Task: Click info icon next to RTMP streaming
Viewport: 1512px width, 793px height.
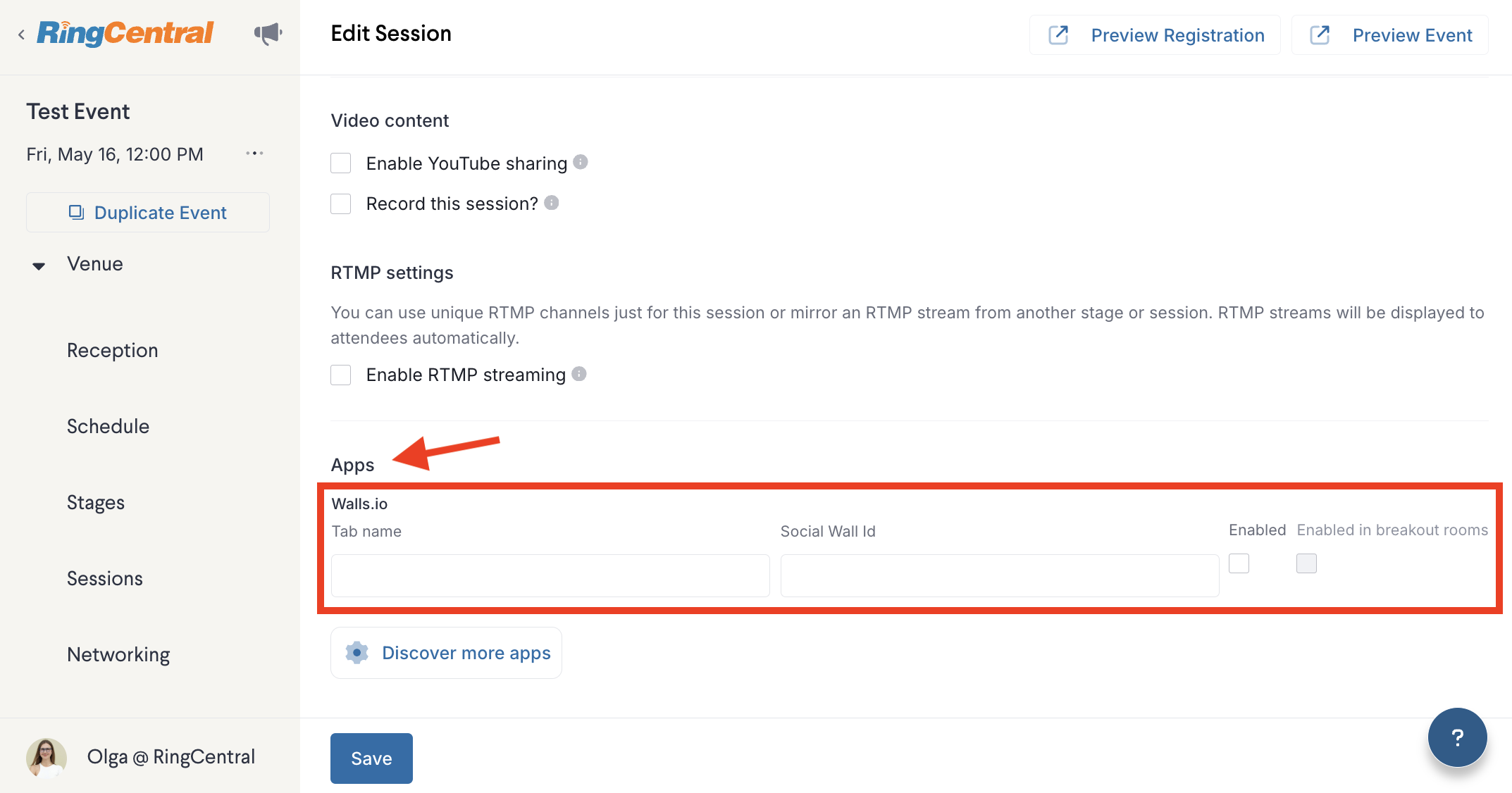Action: (579, 374)
